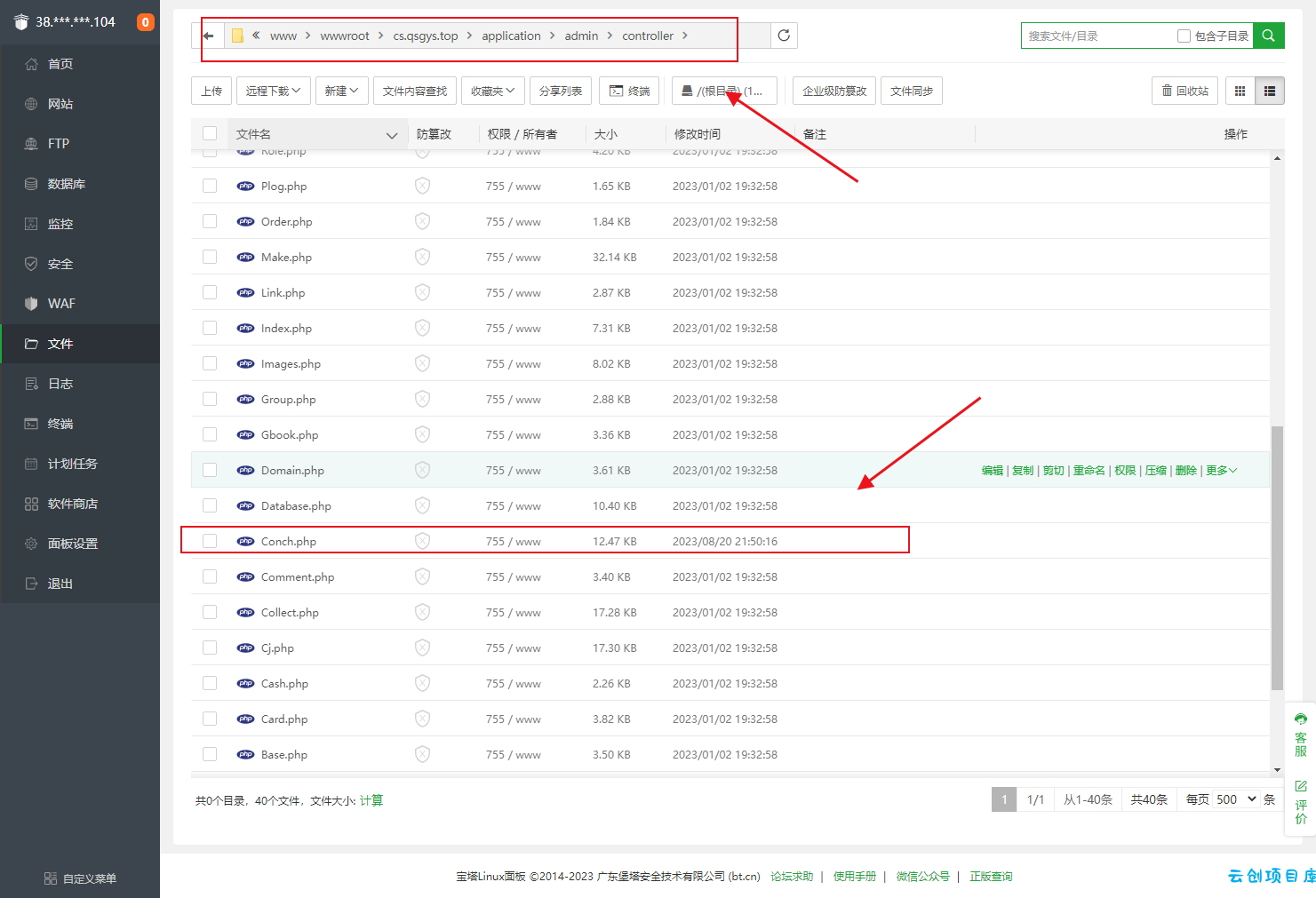Focus the 搜索文件/目录 search field
This screenshot has width=1316, height=898.
[x=1098, y=36]
